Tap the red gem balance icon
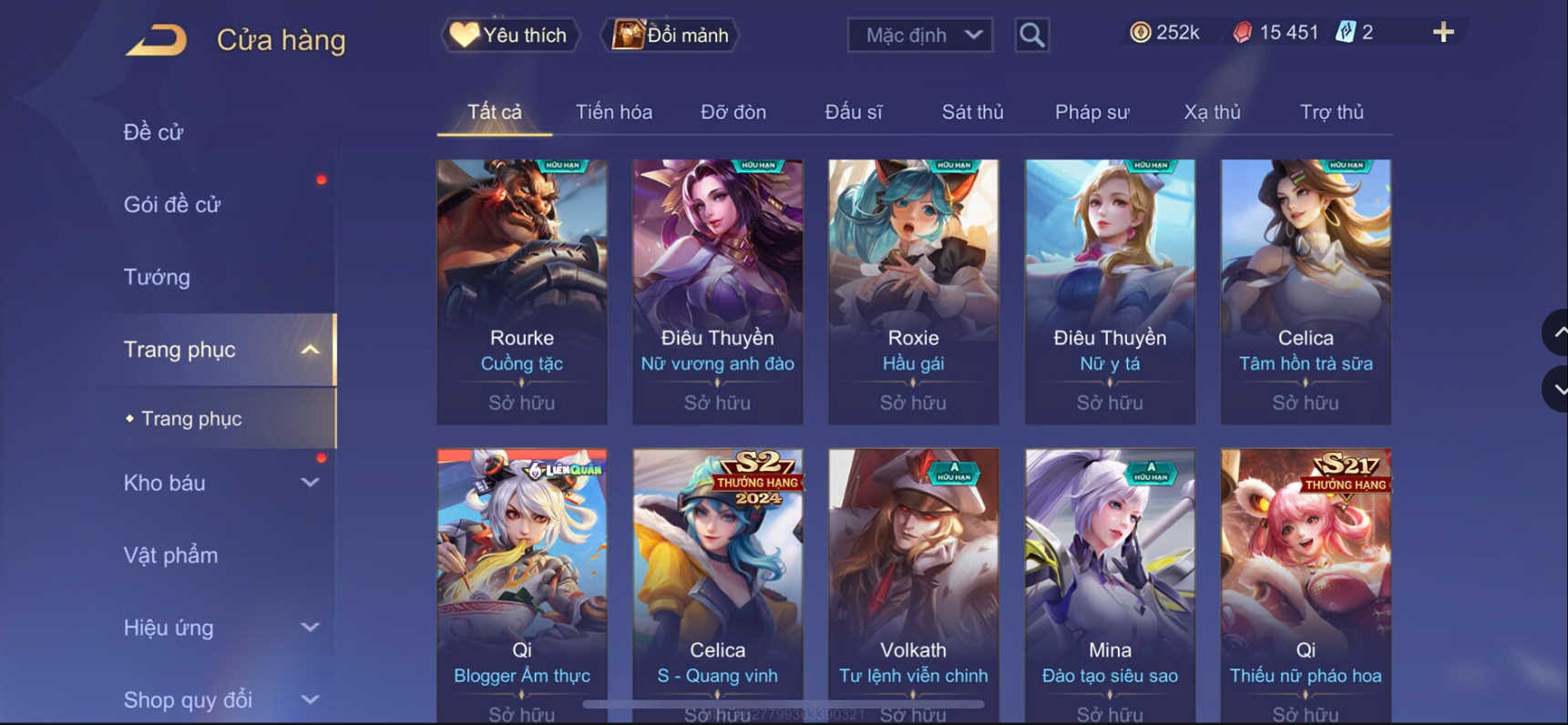 click(x=1241, y=33)
